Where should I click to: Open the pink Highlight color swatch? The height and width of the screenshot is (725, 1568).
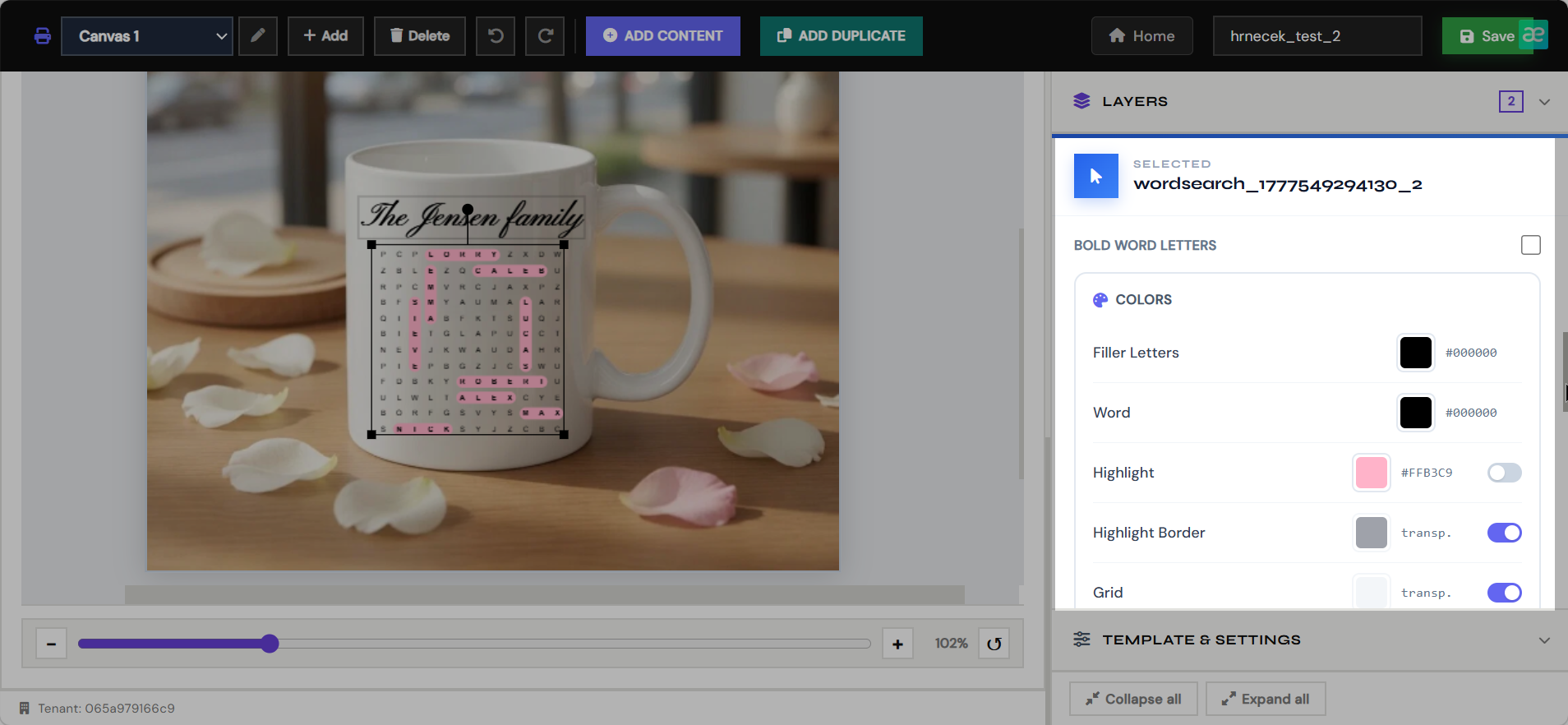(1372, 473)
